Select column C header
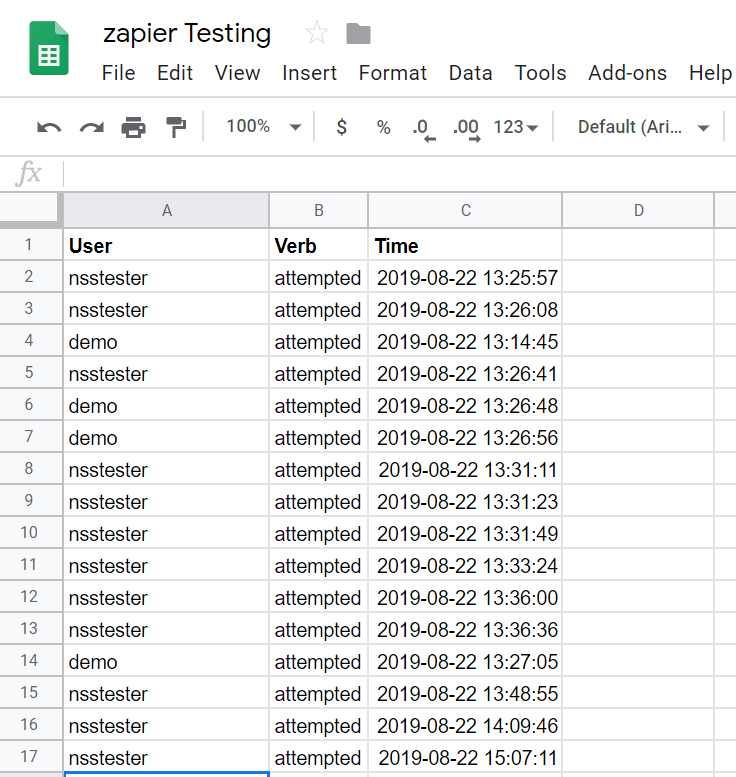Image resolution: width=736 pixels, height=777 pixels. 465,211
